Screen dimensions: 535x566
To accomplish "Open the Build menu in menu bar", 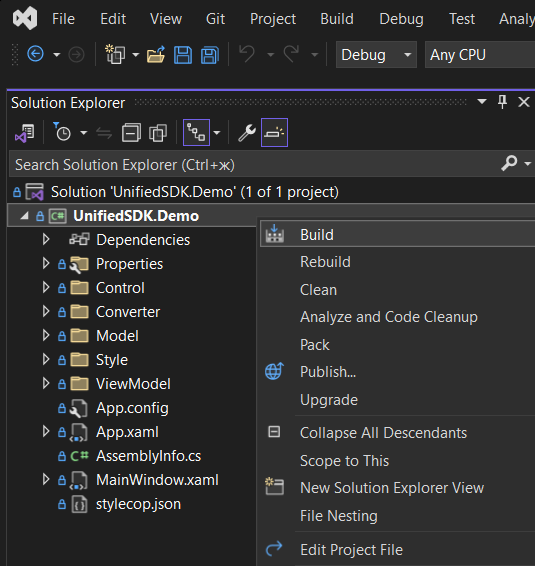I will 337,19.
